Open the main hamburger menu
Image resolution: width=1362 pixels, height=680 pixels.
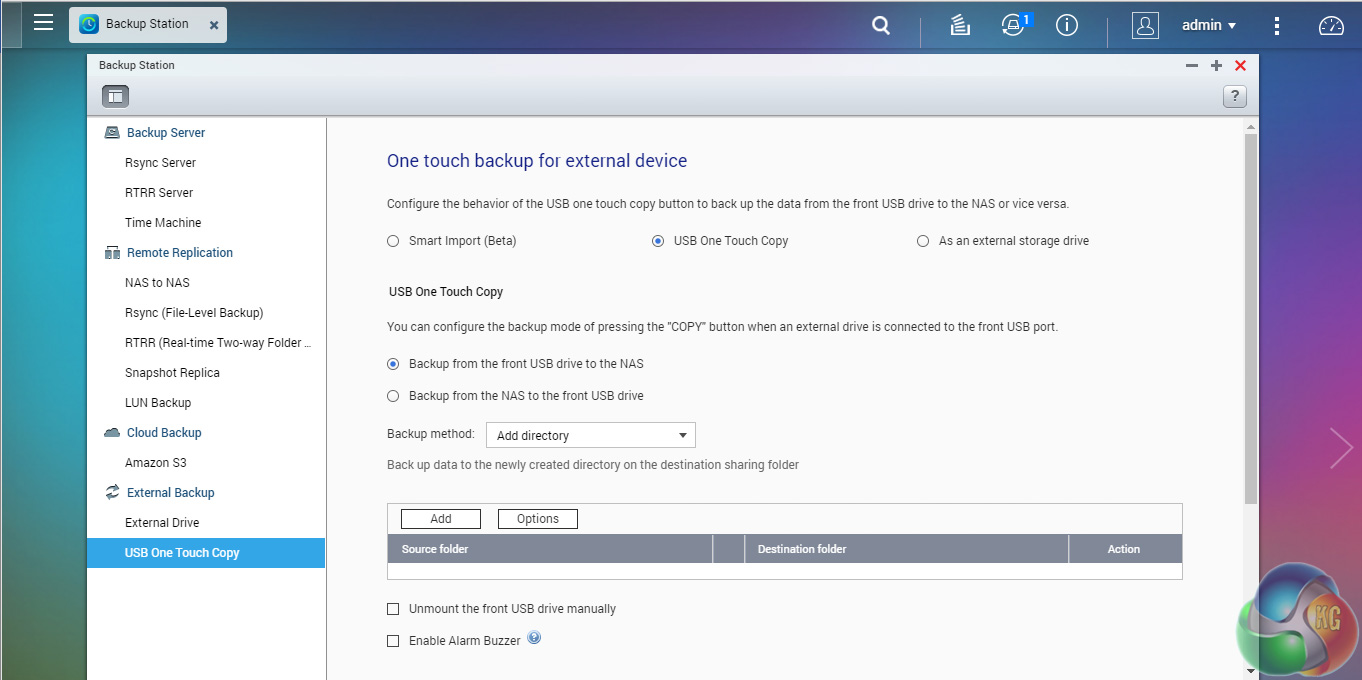coord(43,22)
